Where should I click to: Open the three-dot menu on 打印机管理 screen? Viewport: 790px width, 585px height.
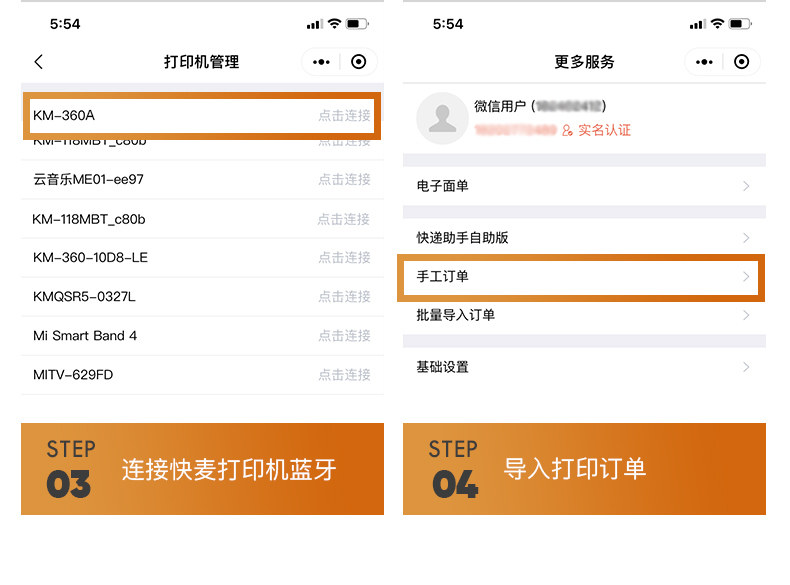pos(321,62)
